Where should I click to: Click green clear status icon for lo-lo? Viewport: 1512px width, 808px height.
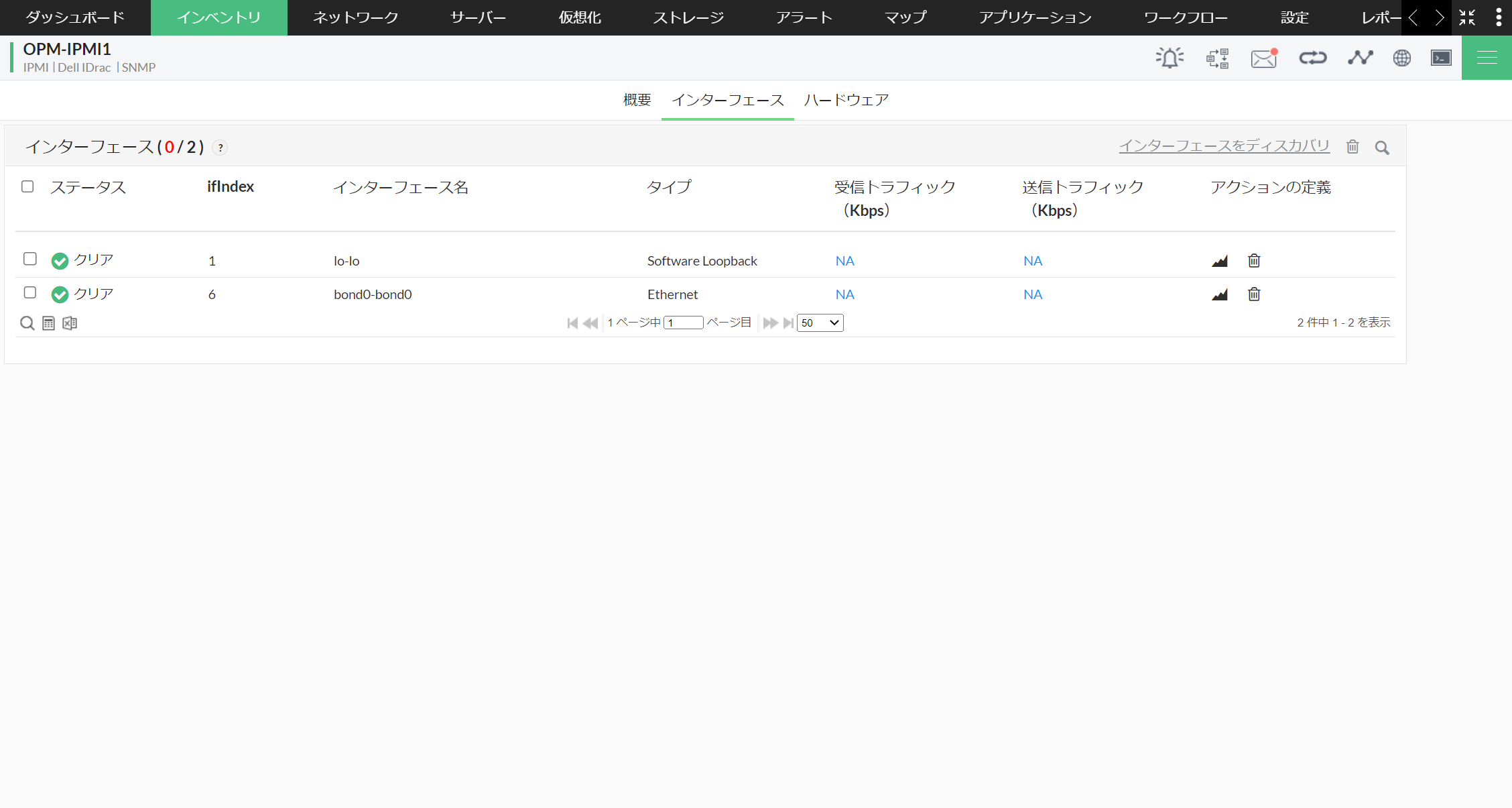point(60,261)
